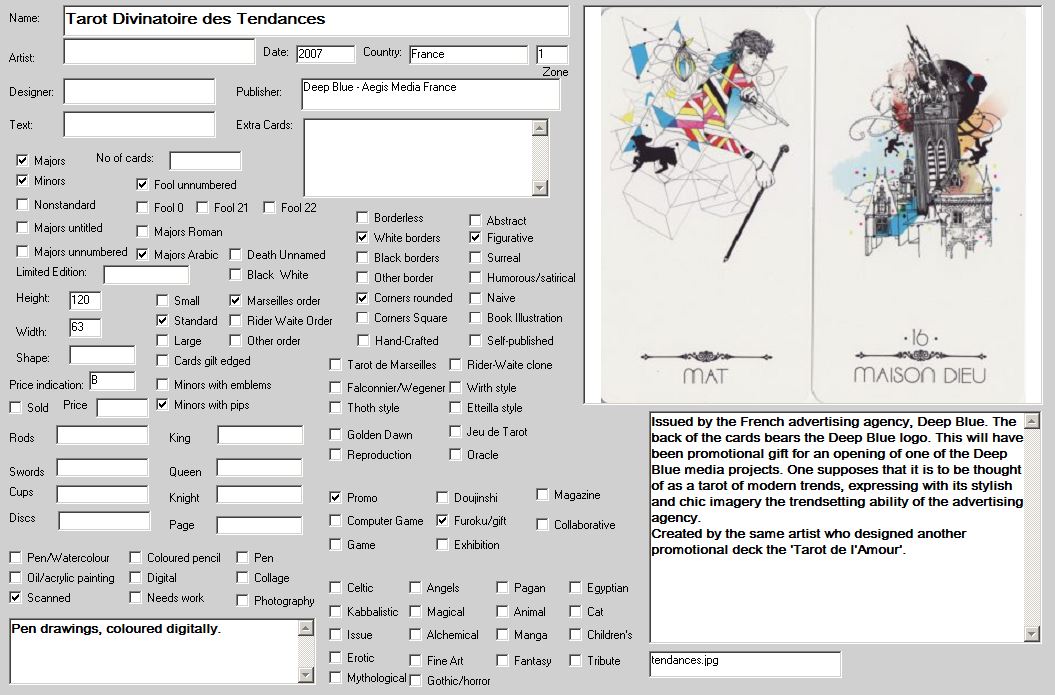Select the Country field showing France
The width and height of the screenshot is (1055, 695).
(x=467, y=54)
